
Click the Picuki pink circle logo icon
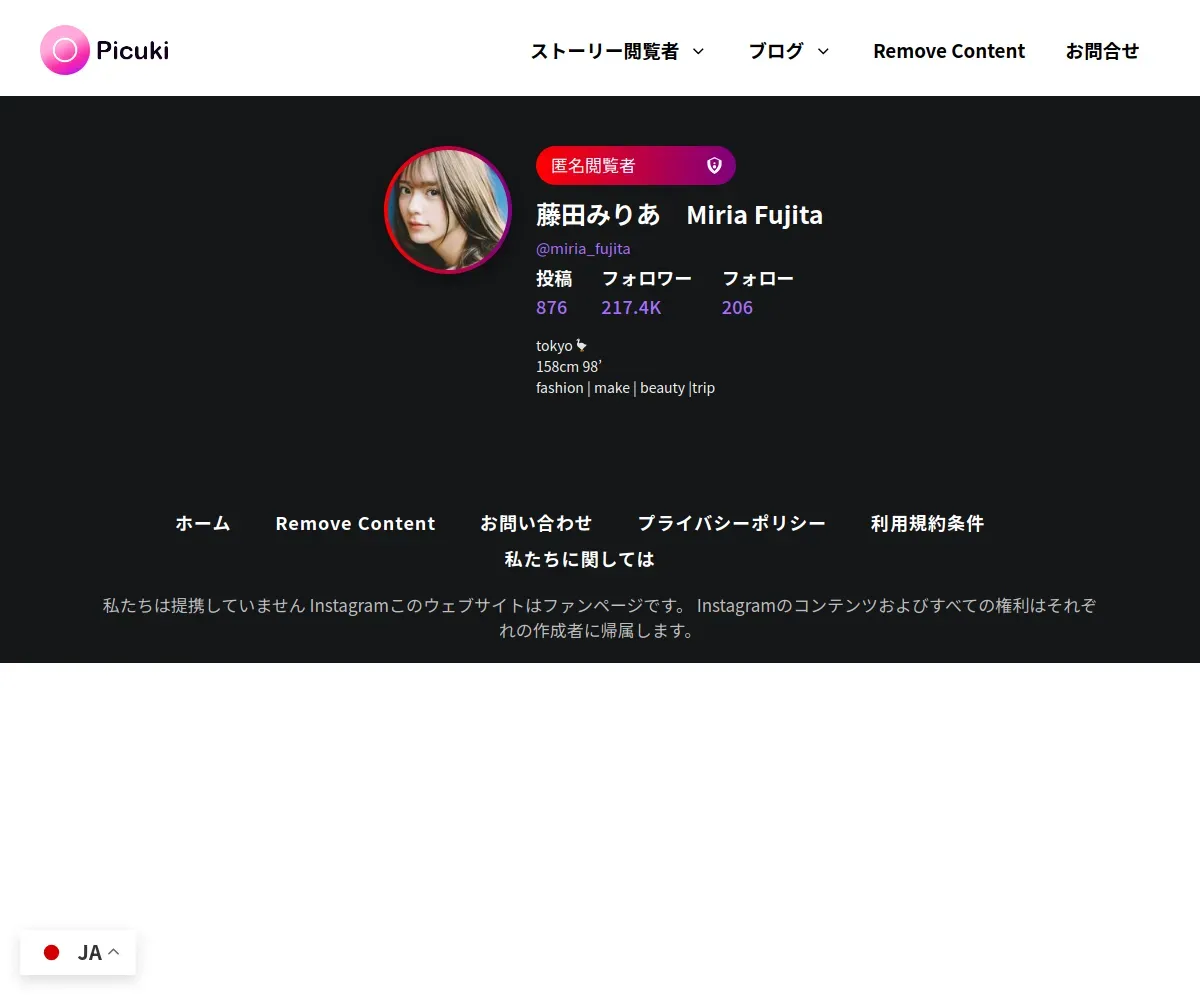click(65, 50)
